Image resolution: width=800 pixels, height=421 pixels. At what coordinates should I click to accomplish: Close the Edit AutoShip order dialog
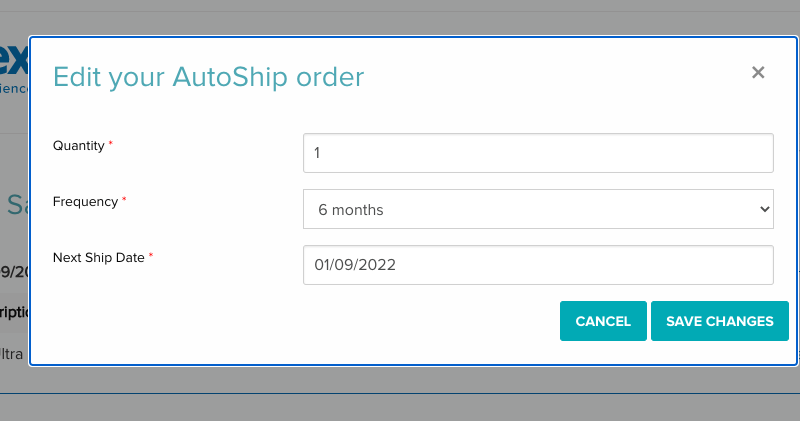758,72
